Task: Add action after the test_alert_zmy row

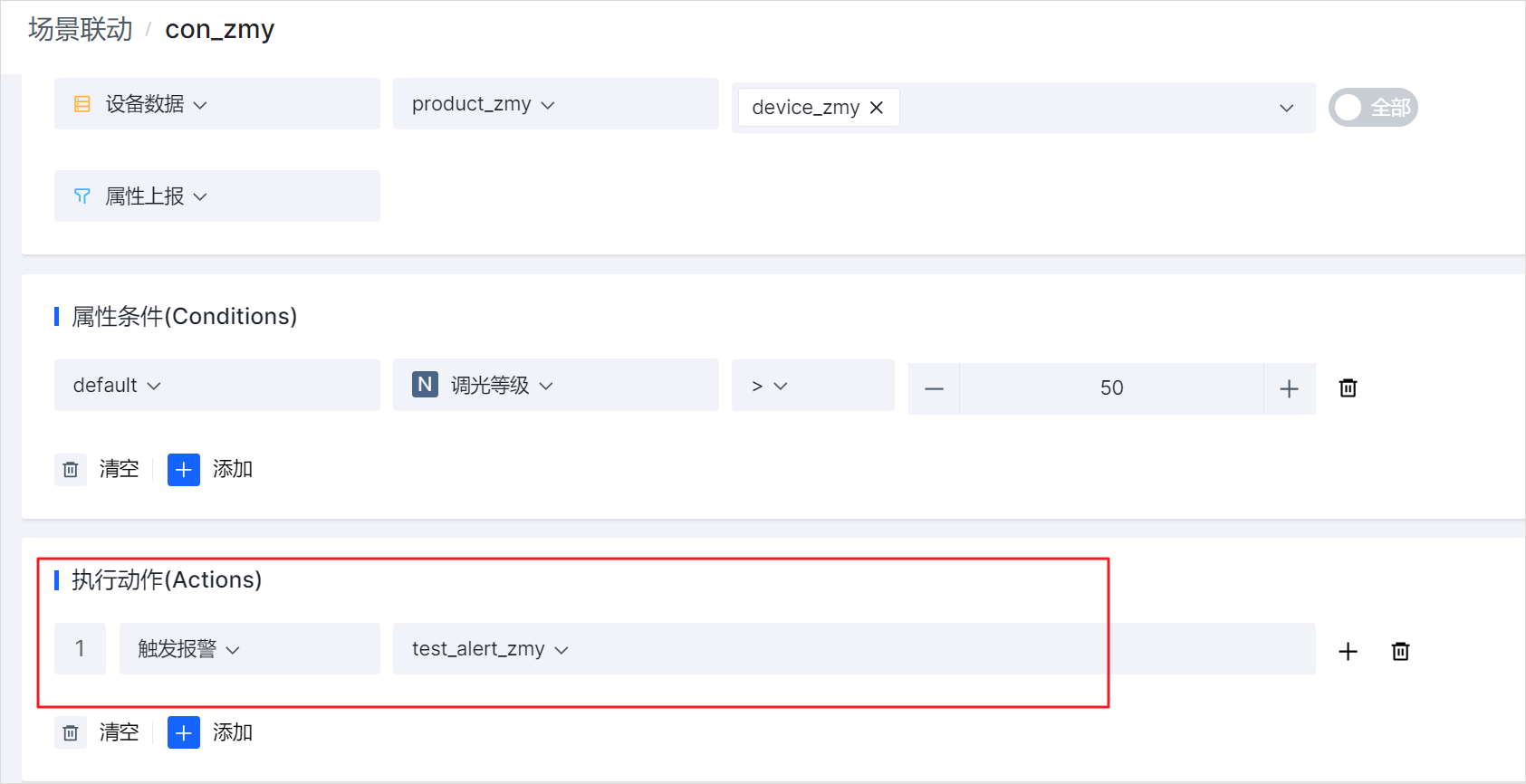Action: tap(1348, 652)
